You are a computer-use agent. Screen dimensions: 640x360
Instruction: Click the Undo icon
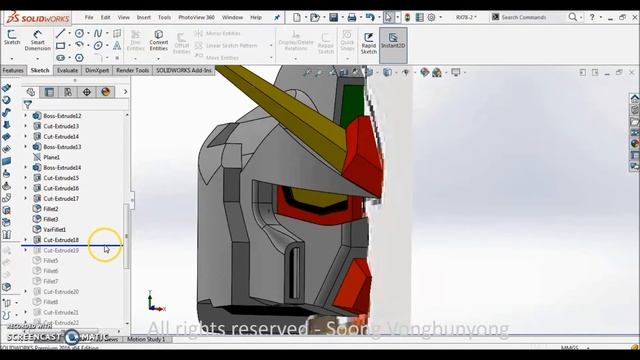click(x=370, y=17)
